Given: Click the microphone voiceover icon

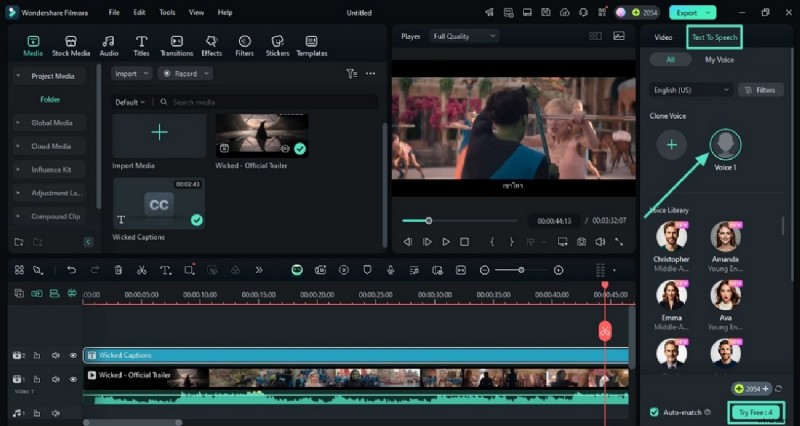Looking at the screenshot, I should pyautogui.click(x=391, y=270).
